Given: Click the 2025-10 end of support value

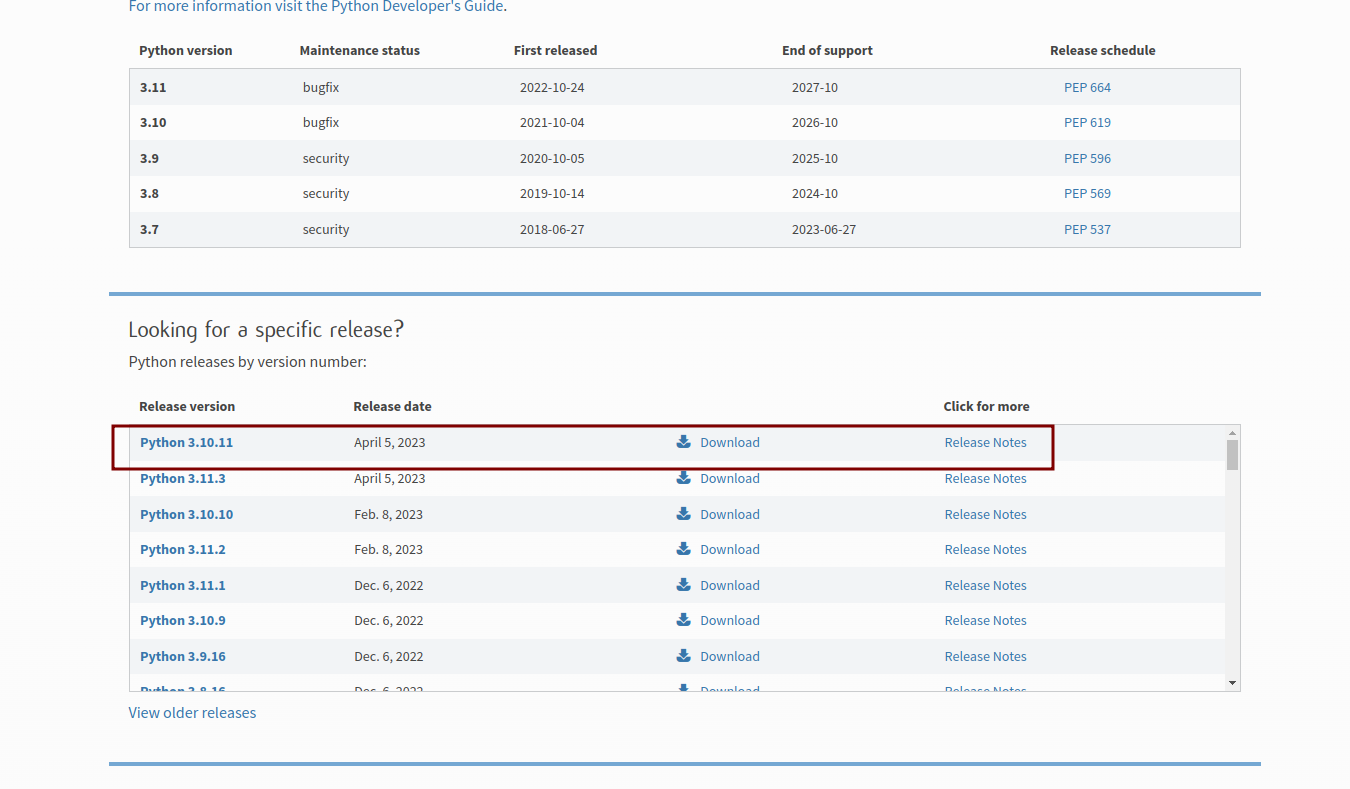Looking at the screenshot, I should point(815,158).
